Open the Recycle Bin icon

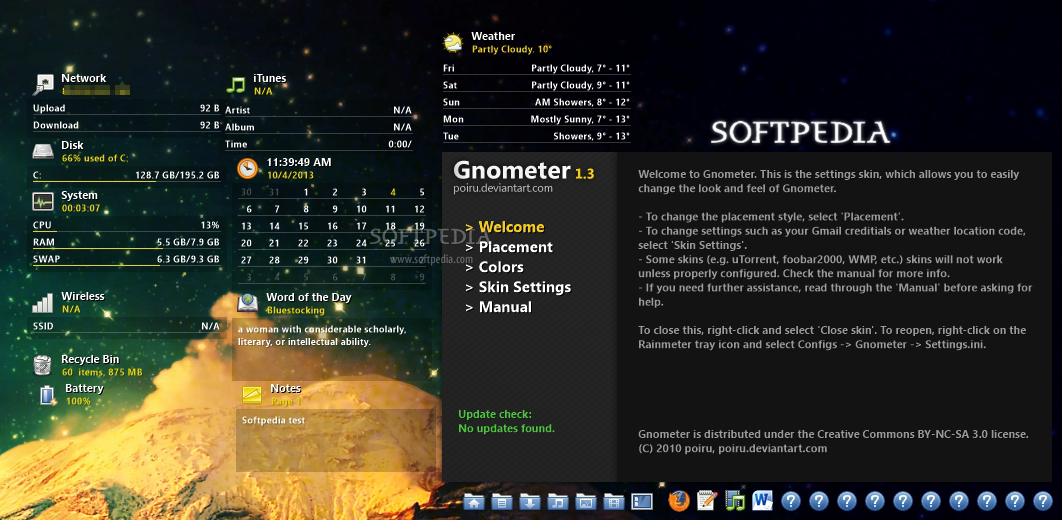42,365
